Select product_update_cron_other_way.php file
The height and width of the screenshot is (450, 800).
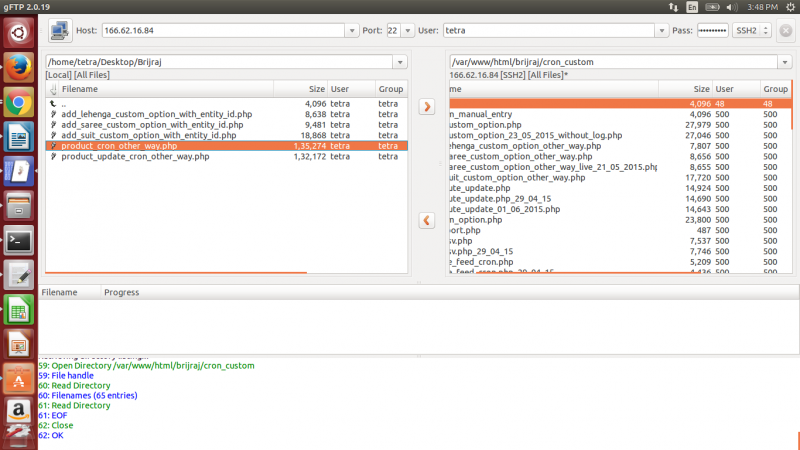227,157
